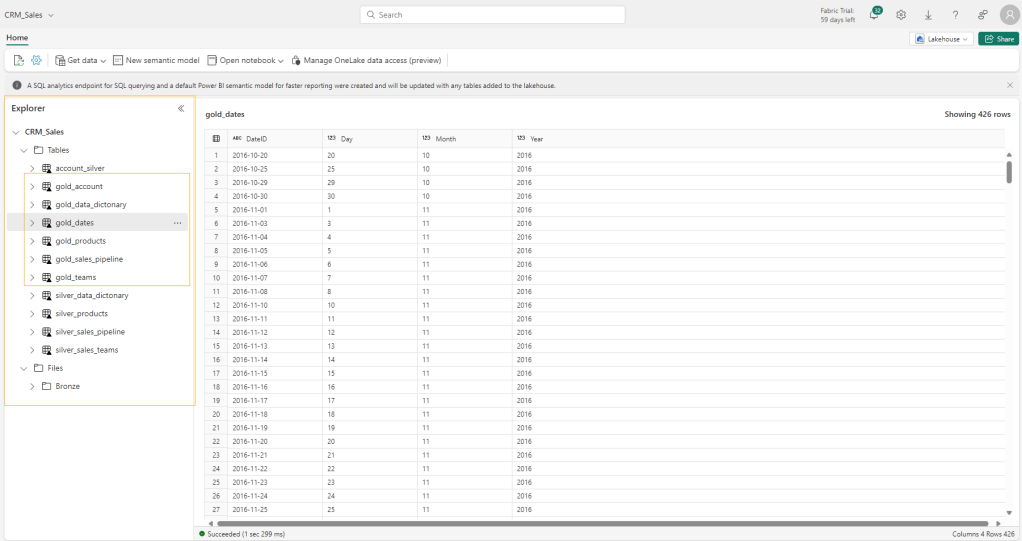The width and height of the screenshot is (1022, 541).
Task: Select the Home tab
Action: pos(17,38)
